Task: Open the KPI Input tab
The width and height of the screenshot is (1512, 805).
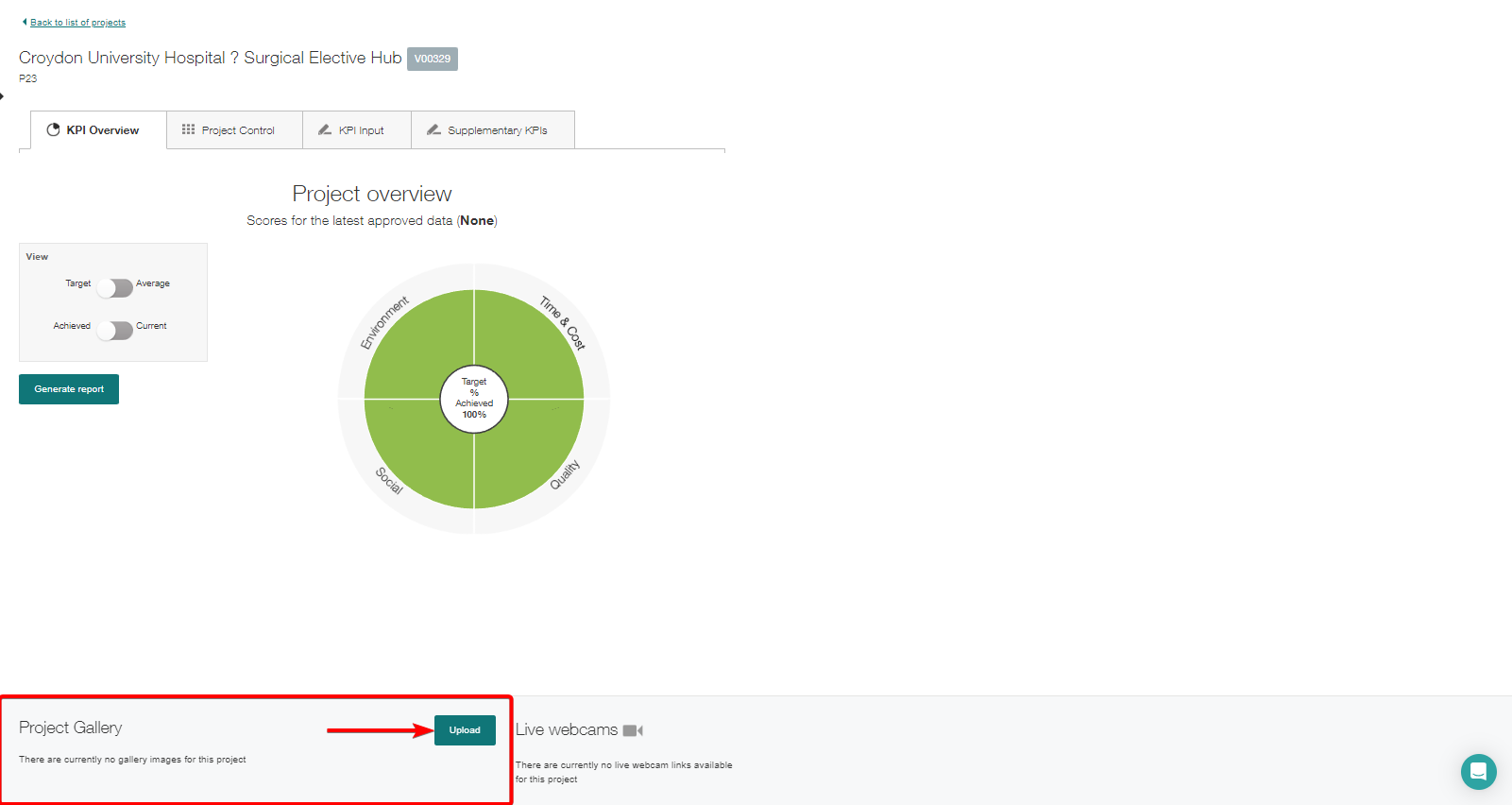Action: 357,130
